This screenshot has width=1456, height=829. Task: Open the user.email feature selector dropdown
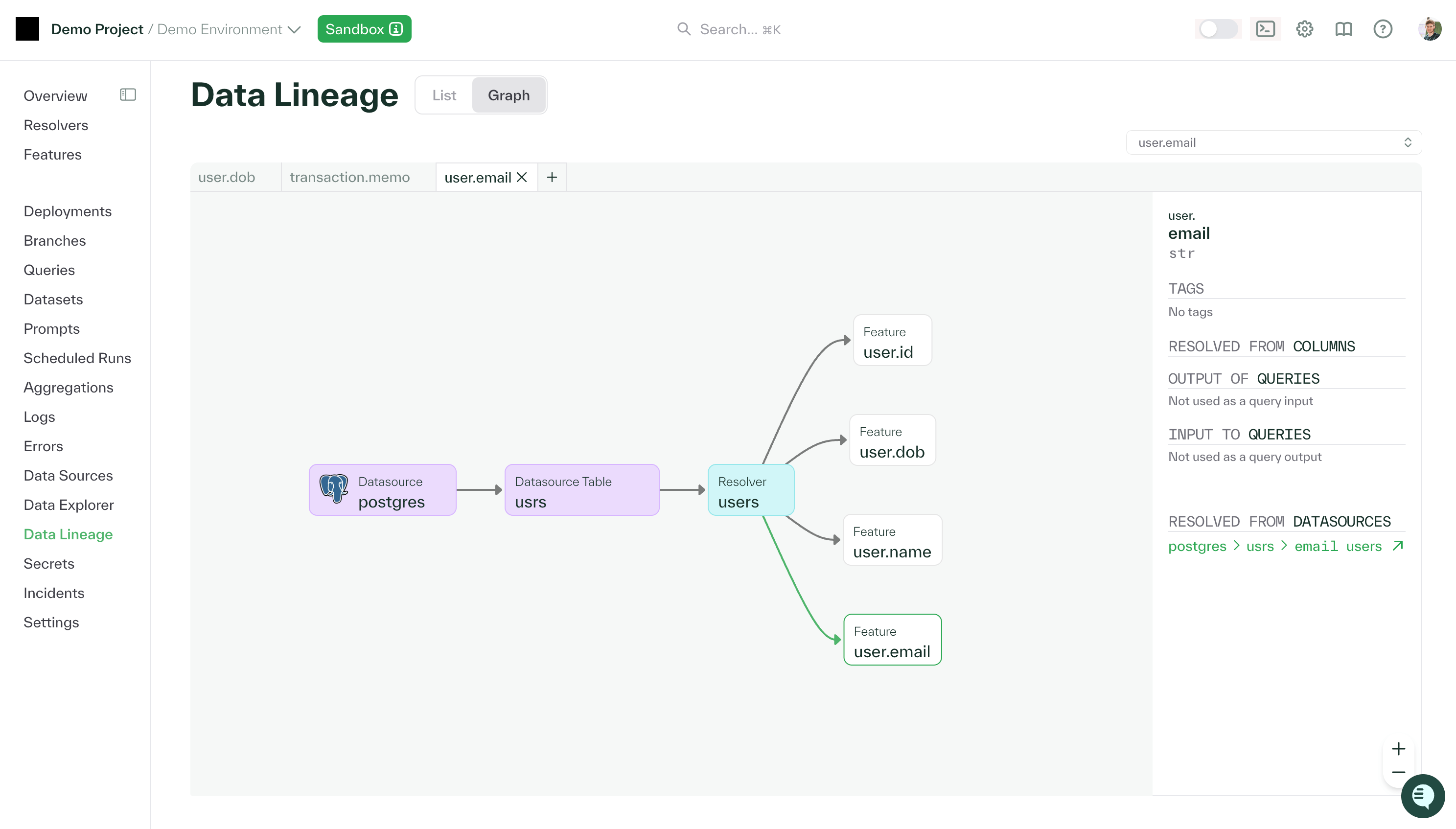tap(1272, 142)
